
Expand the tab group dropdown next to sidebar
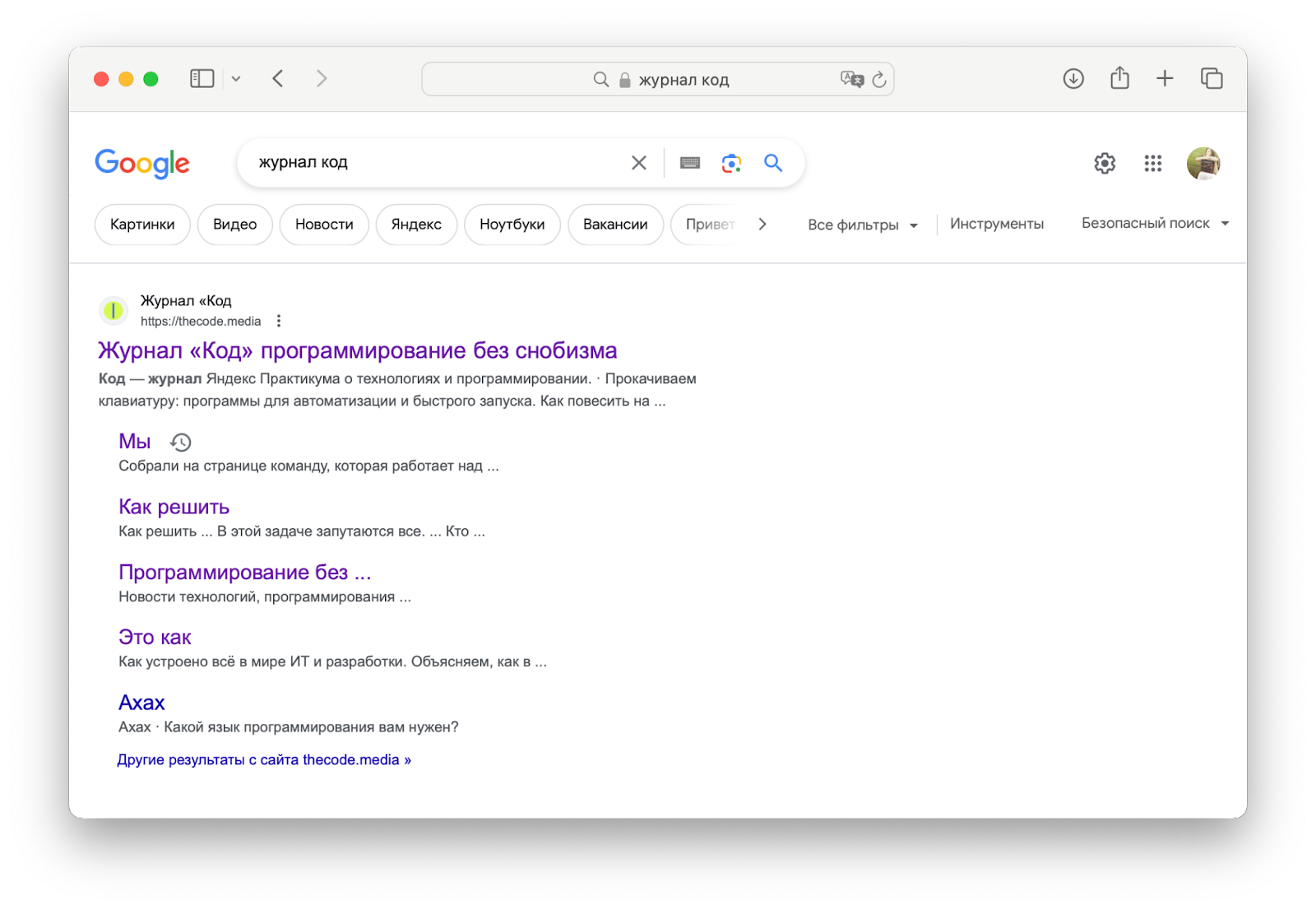pyautogui.click(x=236, y=79)
